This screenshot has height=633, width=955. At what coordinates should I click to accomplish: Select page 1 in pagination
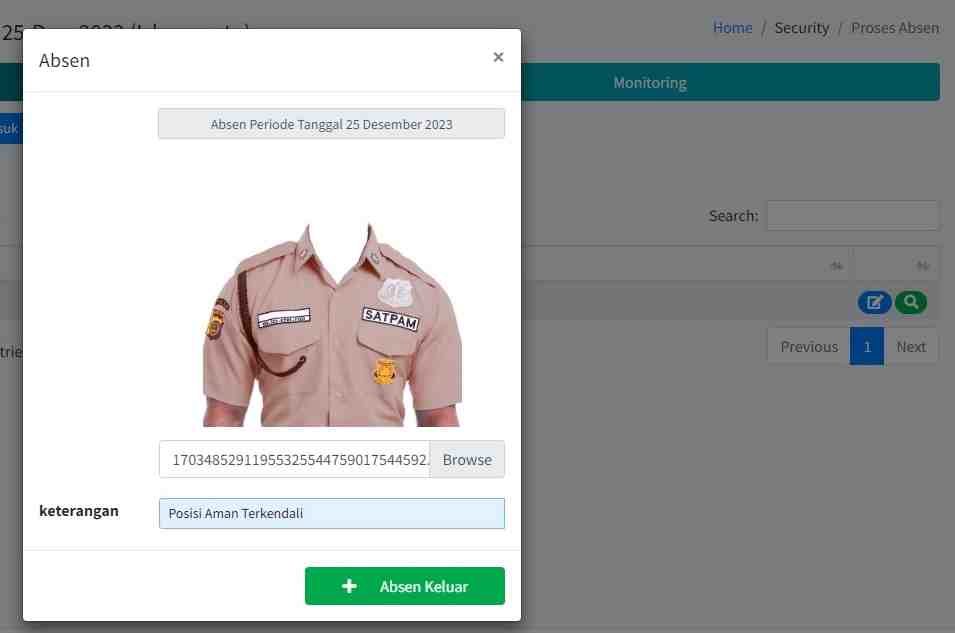click(x=867, y=346)
